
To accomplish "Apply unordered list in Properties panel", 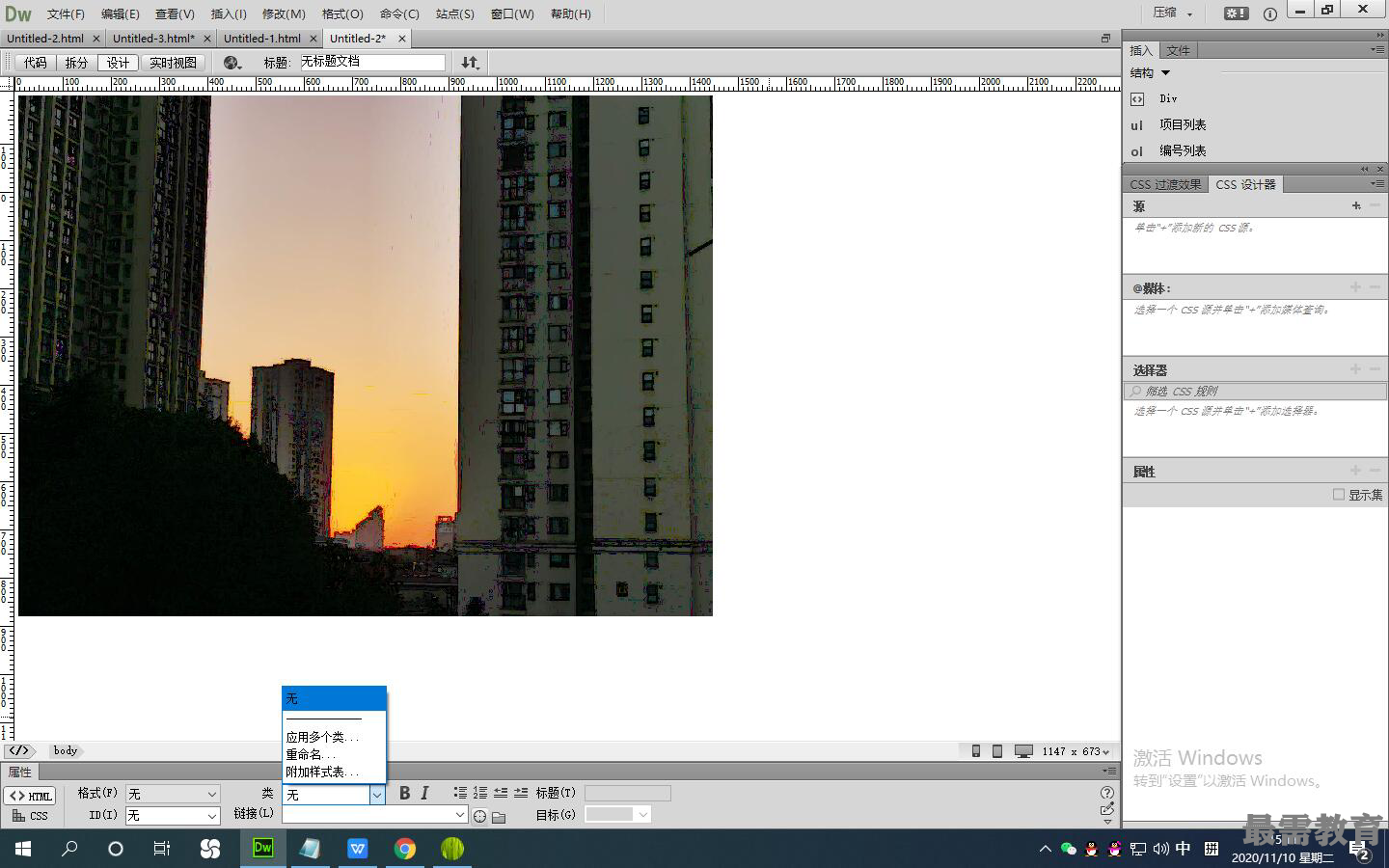I will coord(460,793).
